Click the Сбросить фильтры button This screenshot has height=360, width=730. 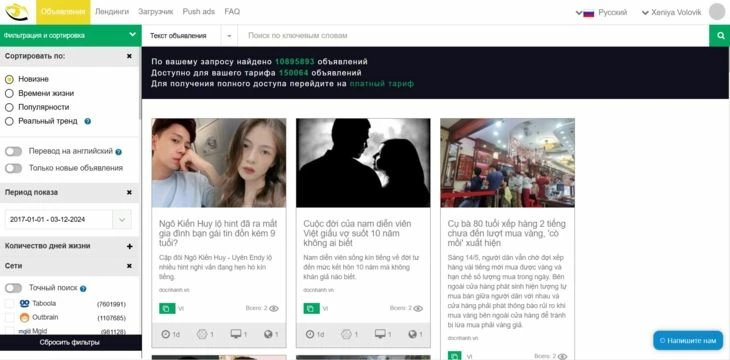point(70,343)
